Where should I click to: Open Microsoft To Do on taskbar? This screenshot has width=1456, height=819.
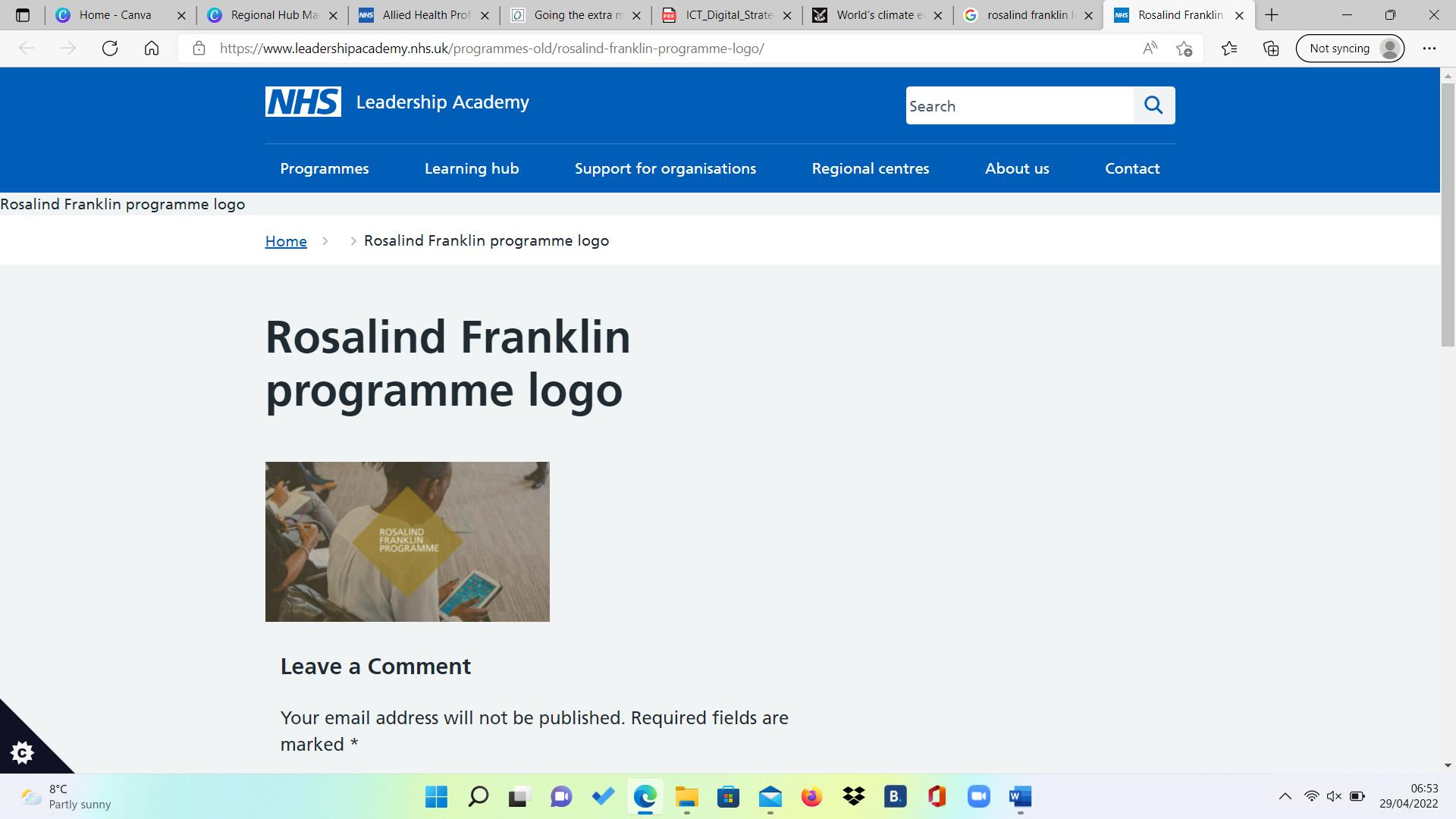click(604, 797)
